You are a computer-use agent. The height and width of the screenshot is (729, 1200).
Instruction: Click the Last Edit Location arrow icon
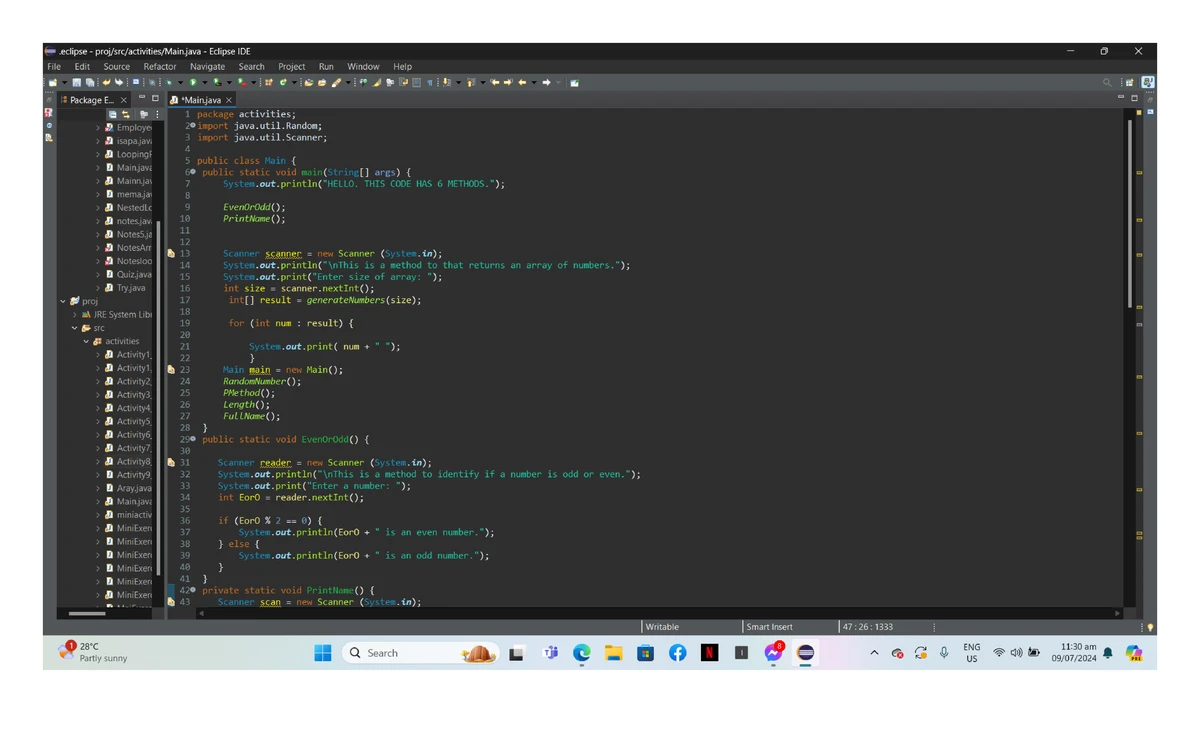[494, 82]
